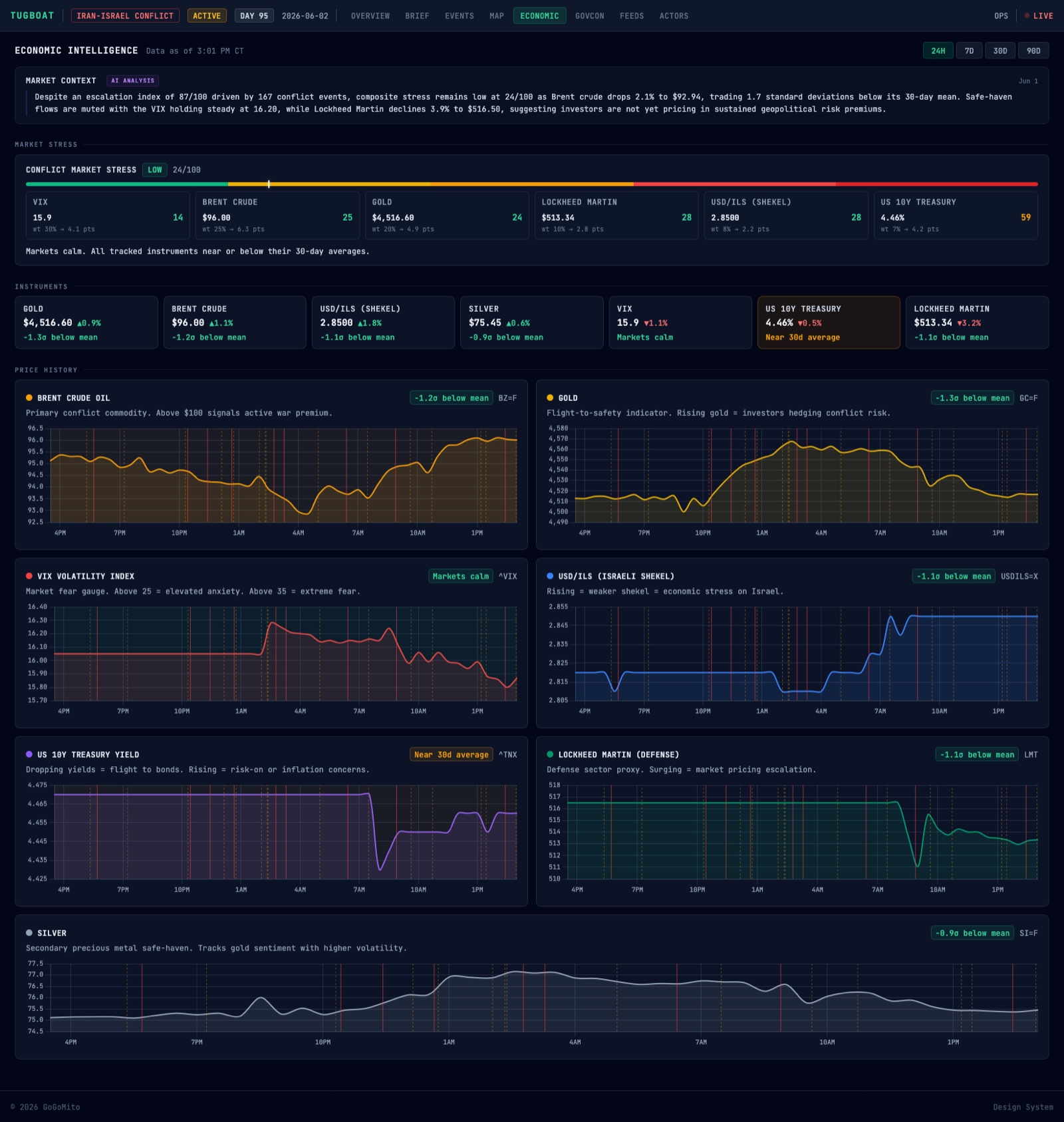This screenshot has height=1122, width=1064.
Task: Click Silver chart's -0.9σ below mean badge
Action: [x=972, y=933]
